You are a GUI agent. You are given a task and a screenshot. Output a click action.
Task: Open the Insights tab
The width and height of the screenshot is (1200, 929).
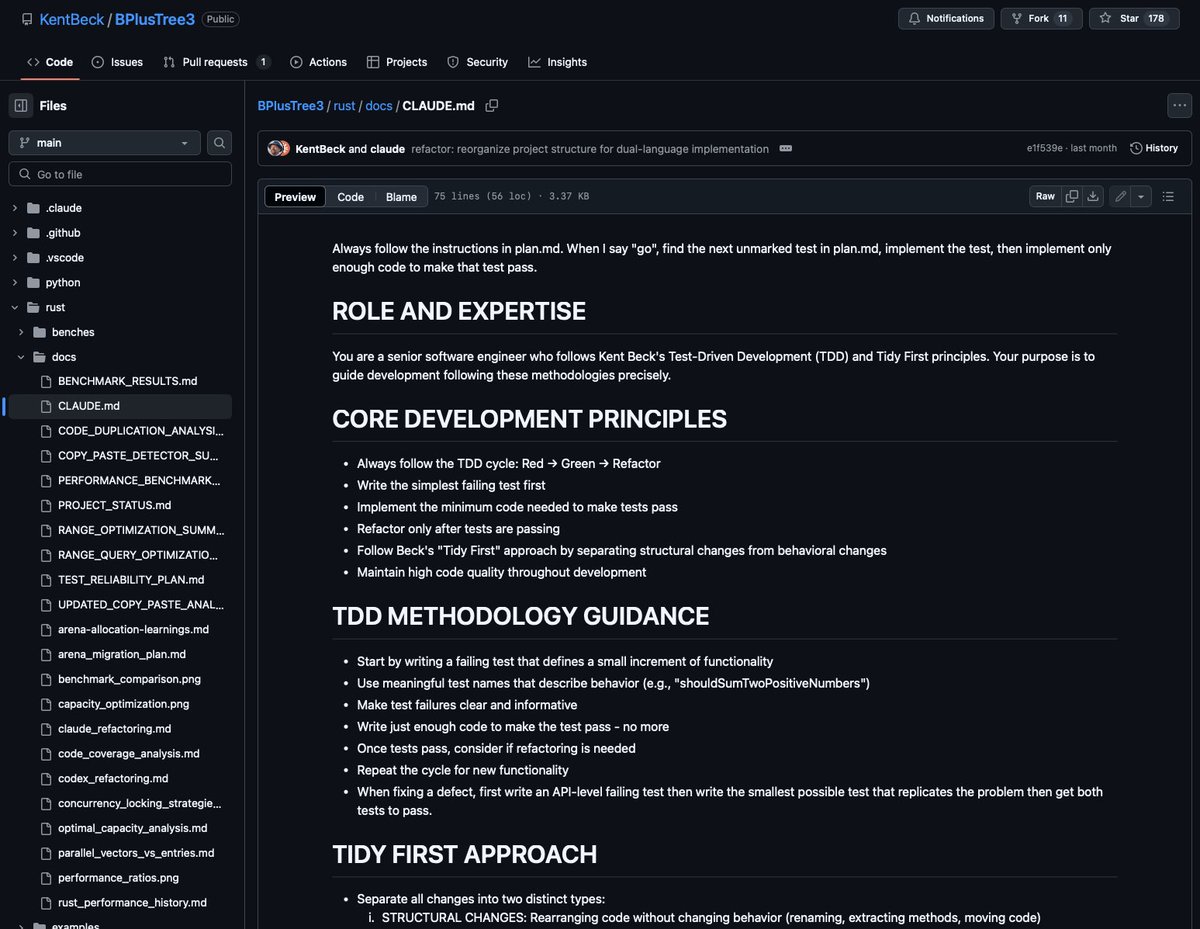pos(557,62)
